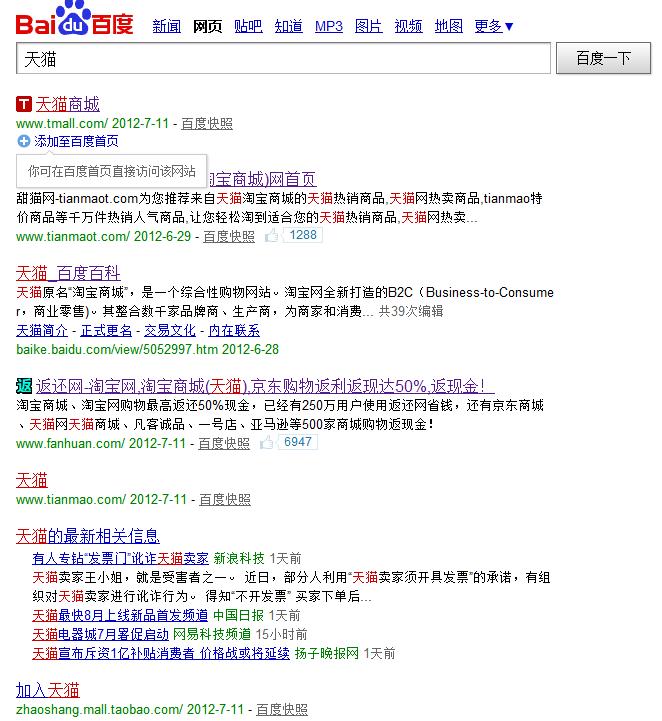Open the 地图 tab

[x=449, y=27]
